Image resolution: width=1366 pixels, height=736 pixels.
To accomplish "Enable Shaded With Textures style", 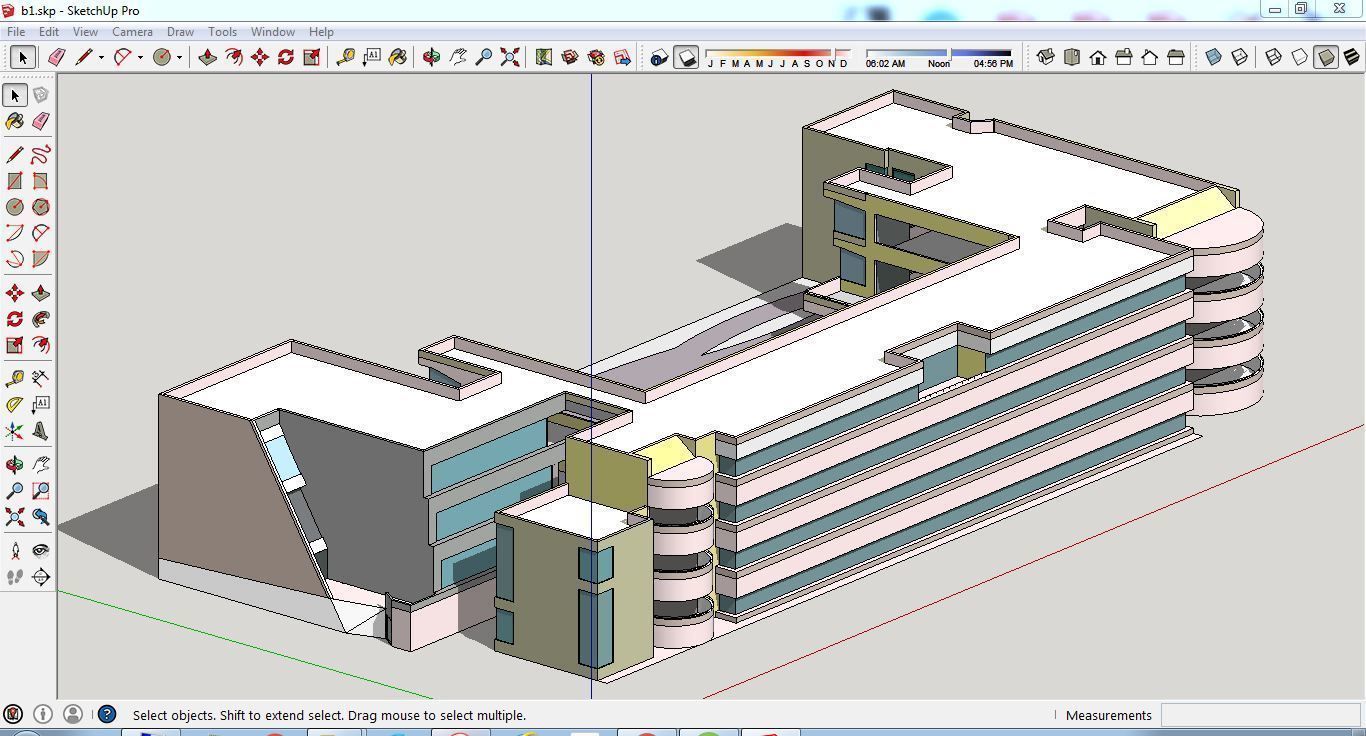I will point(1352,57).
